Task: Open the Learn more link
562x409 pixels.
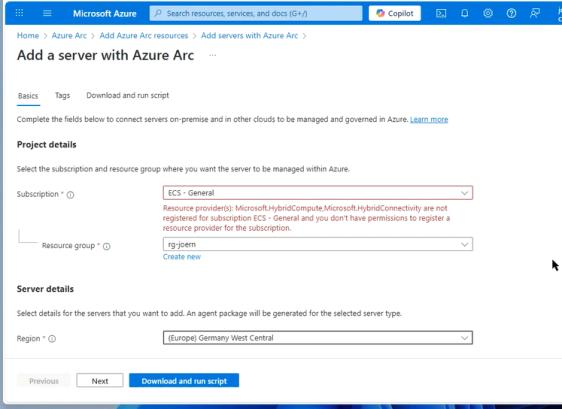Action: coord(429,119)
